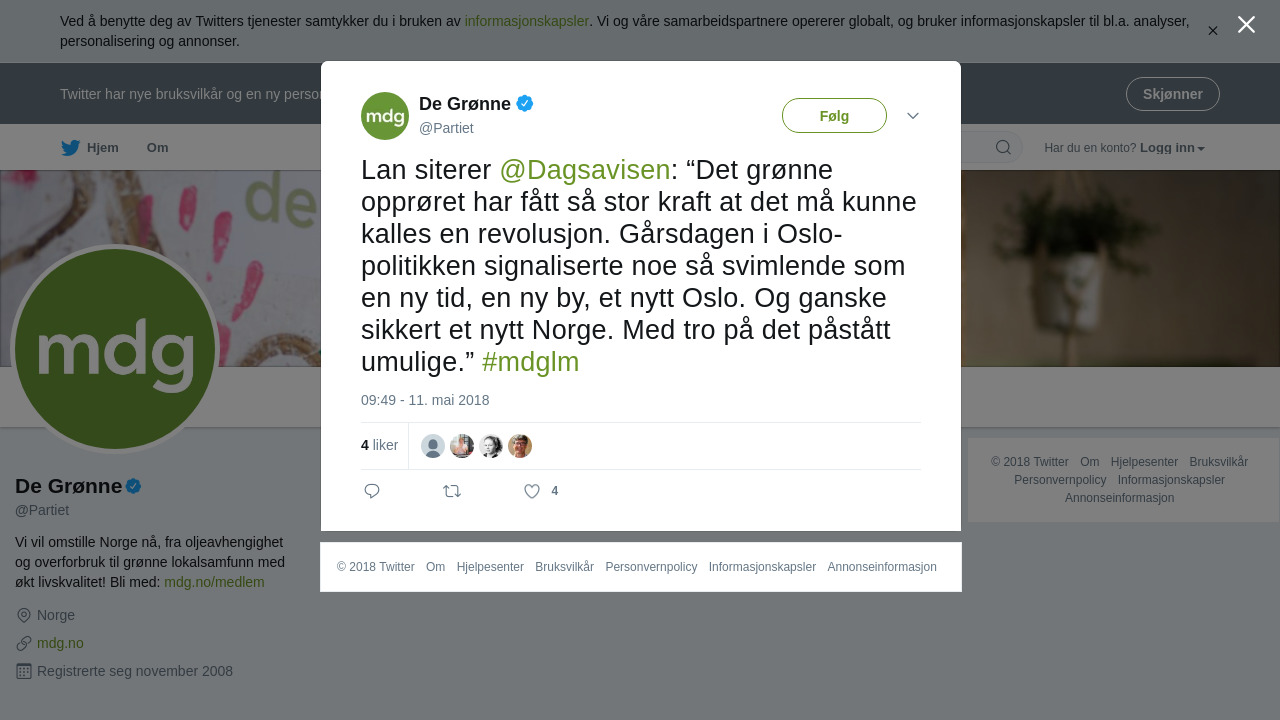1280x720 pixels.
Task: Click the reply speech bubble icon
Action: [x=372, y=491]
